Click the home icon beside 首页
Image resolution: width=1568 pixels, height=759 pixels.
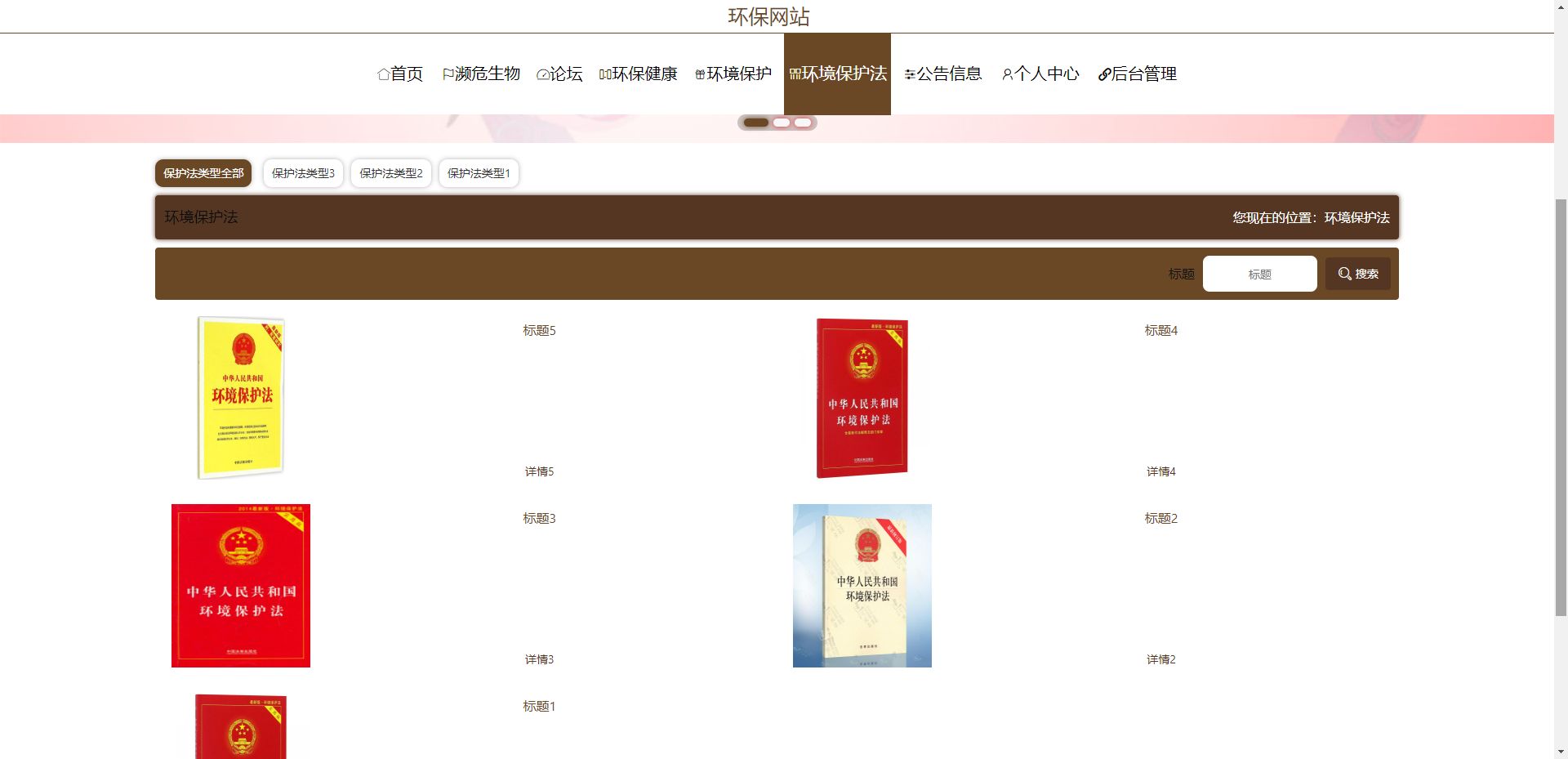tap(383, 74)
